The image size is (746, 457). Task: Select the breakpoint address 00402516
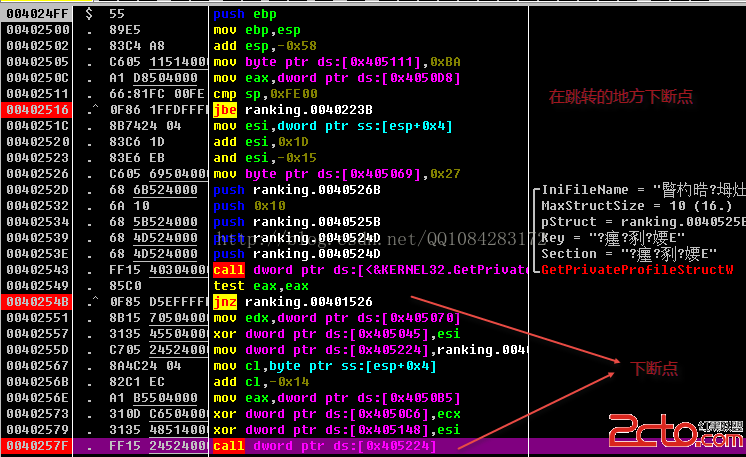37,109
